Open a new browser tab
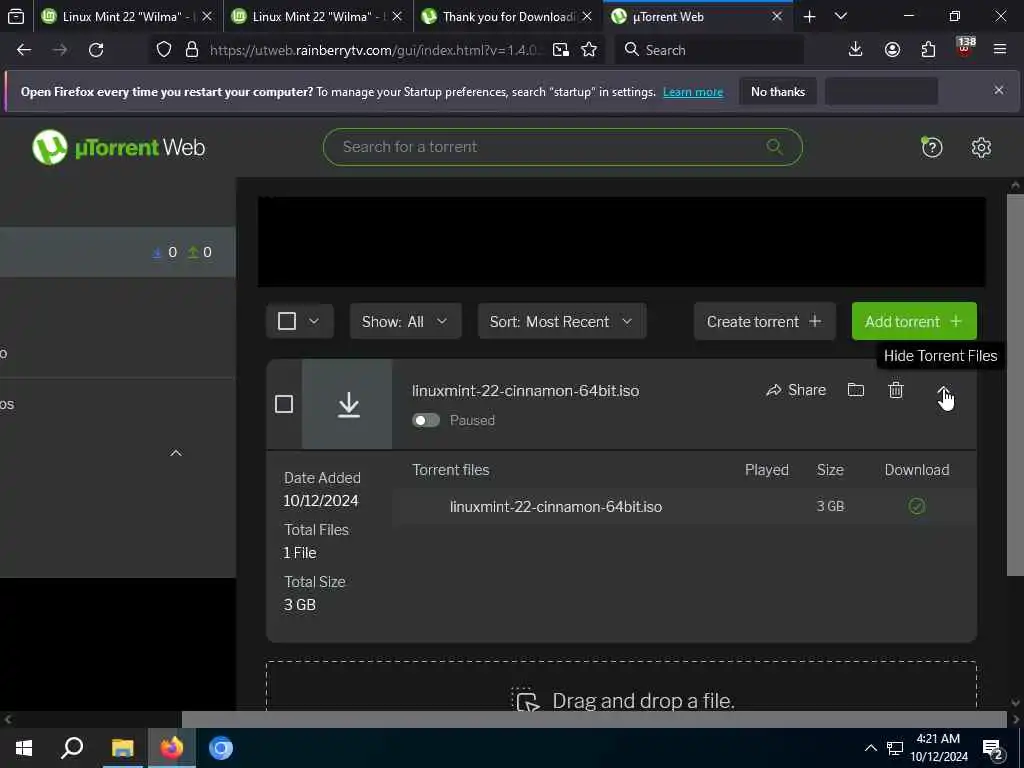Image resolution: width=1024 pixels, height=768 pixels. click(809, 16)
